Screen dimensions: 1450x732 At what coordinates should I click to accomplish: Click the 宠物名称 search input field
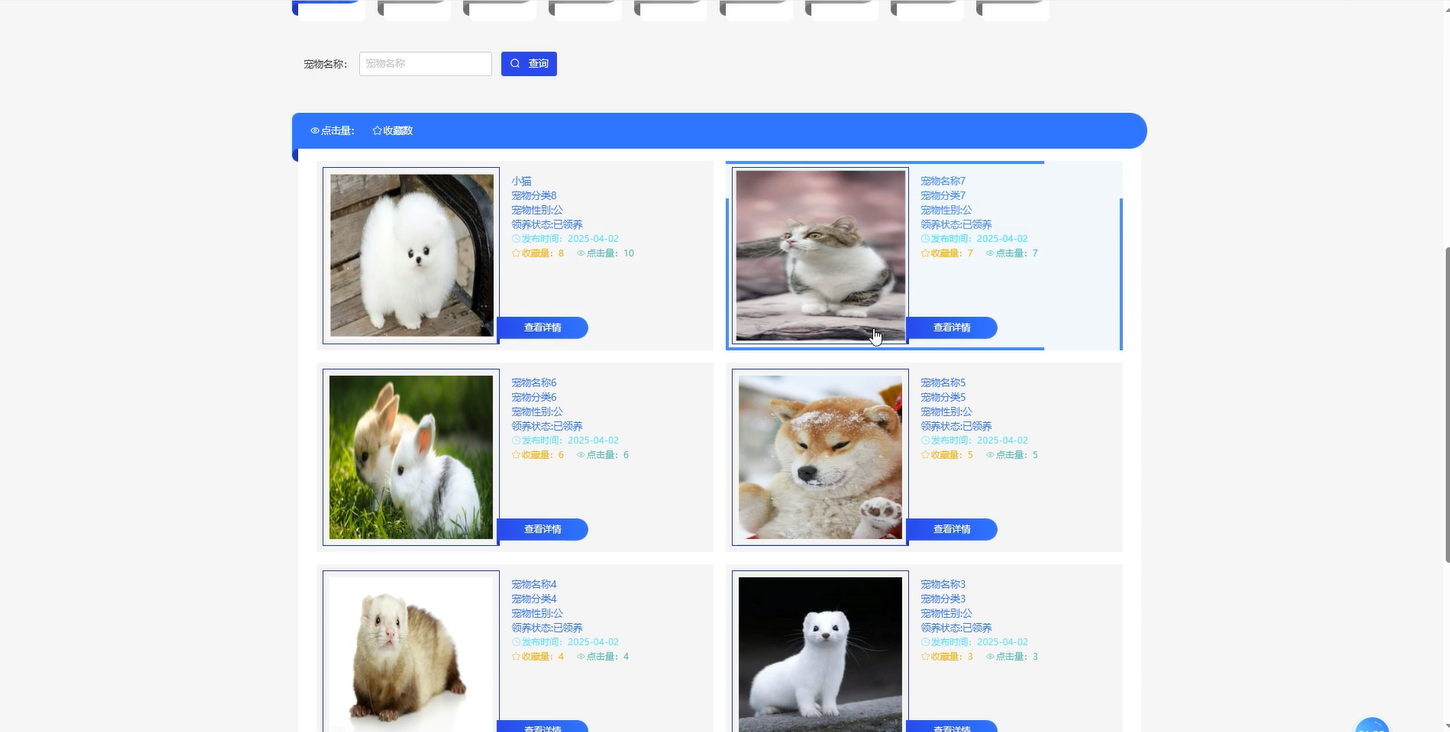[x=425, y=64]
